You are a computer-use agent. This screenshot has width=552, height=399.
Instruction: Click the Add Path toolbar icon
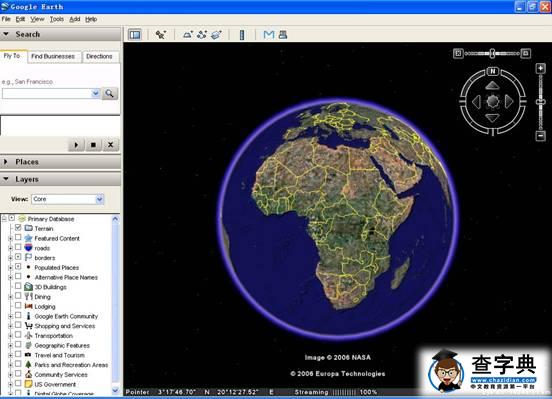[202, 35]
